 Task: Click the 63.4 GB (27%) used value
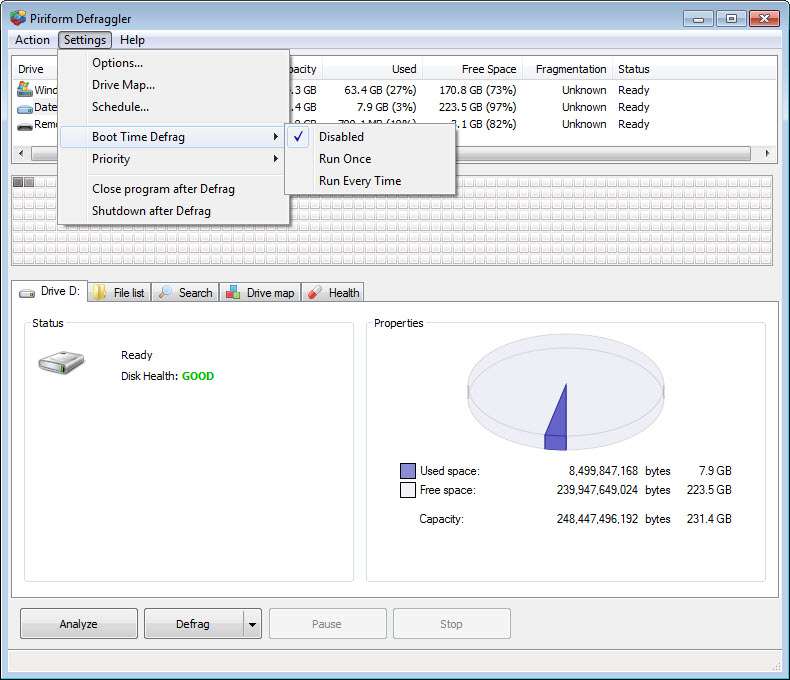(x=380, y=90)
